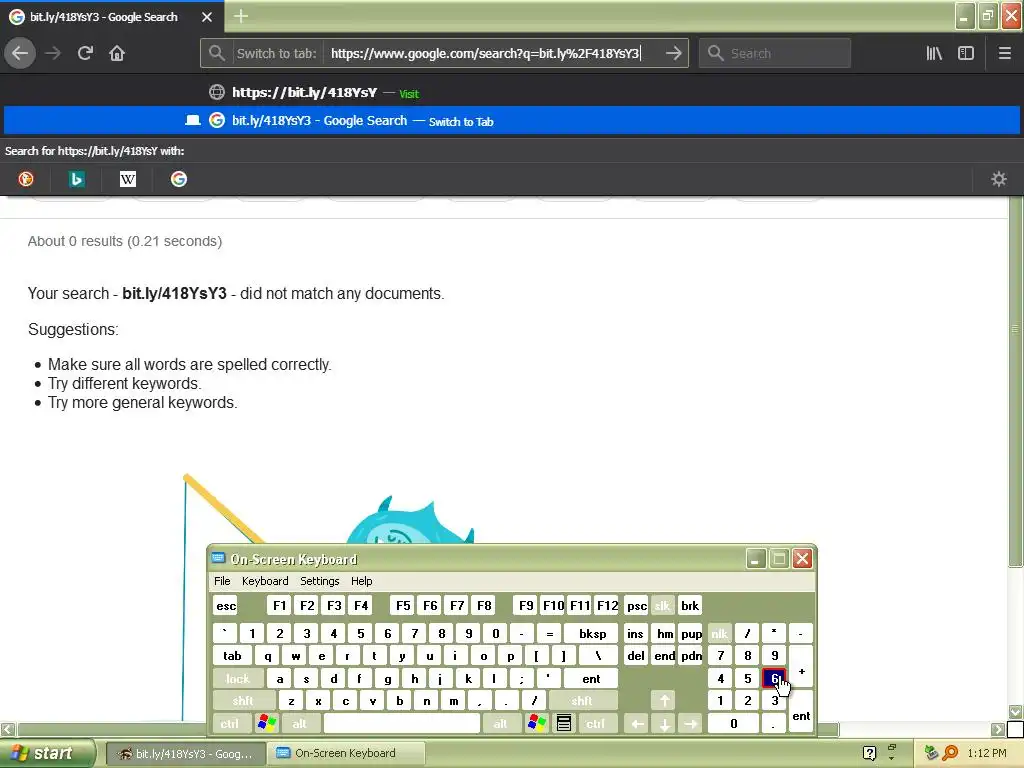Viewport: 1024px width, 768px height.
Task: Toggle the right ctrl key on the keyboard
Action: (x=595, y=724)
